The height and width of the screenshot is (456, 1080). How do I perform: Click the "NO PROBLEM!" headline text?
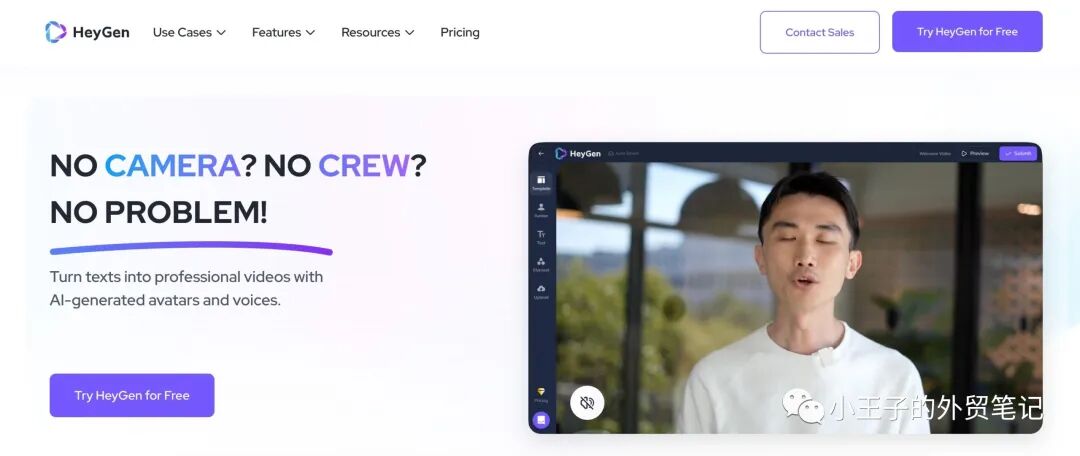click(158, 214)
